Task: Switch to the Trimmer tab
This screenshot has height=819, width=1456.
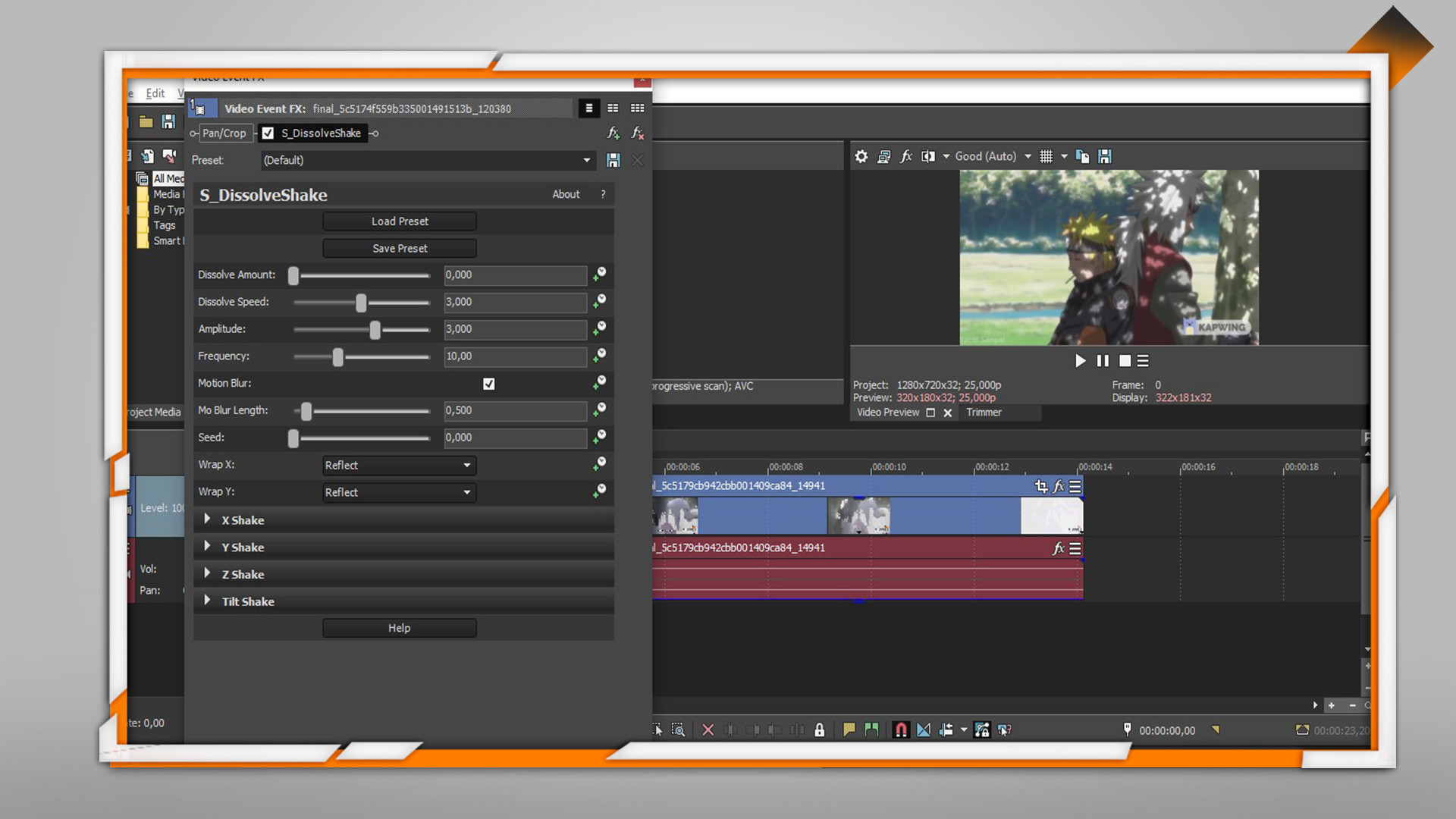Action: pos(984,413)
